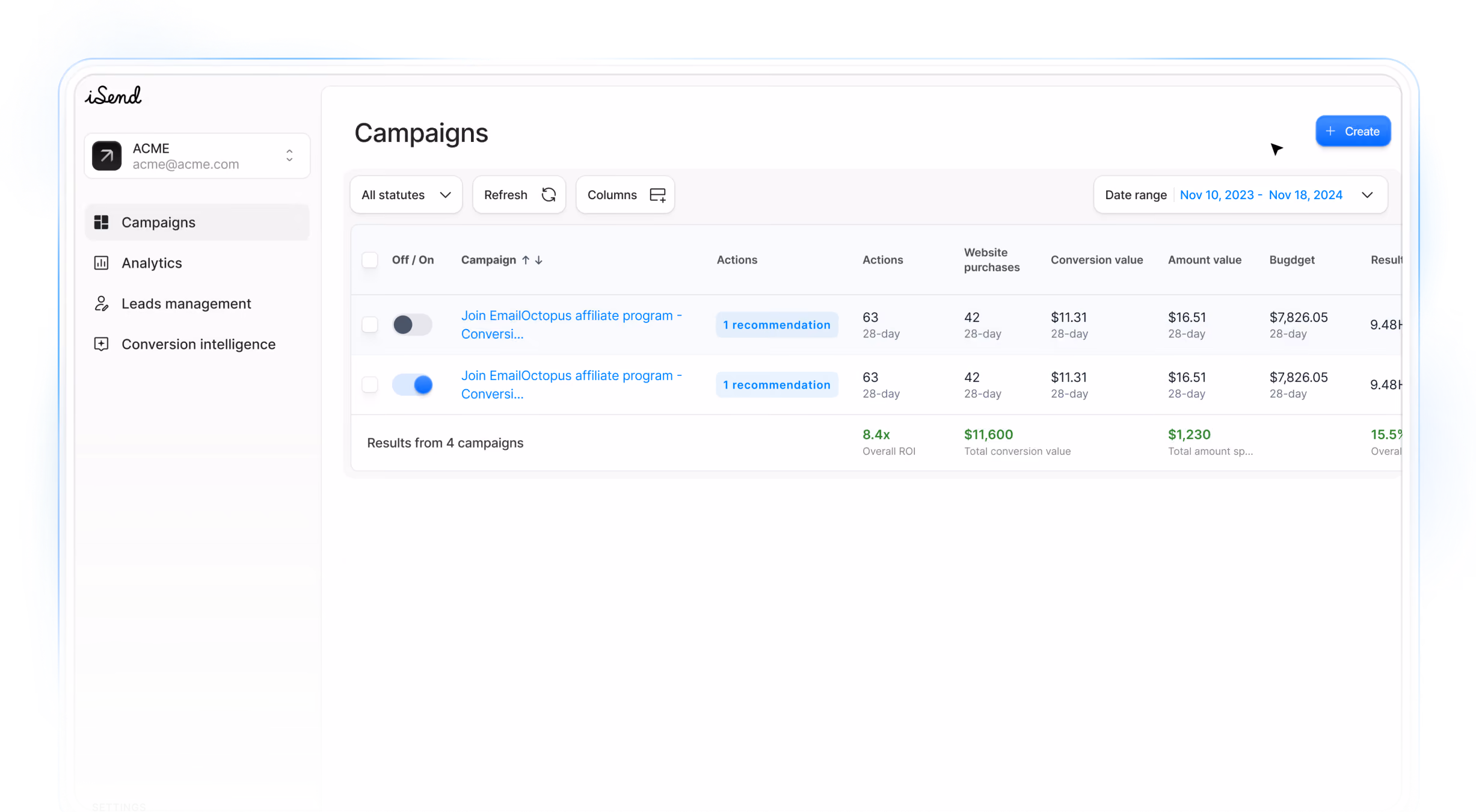The width and height of the screenshot is (1476, 812).
Task: Check the select-all header checkbox
Action: (370, 260)
